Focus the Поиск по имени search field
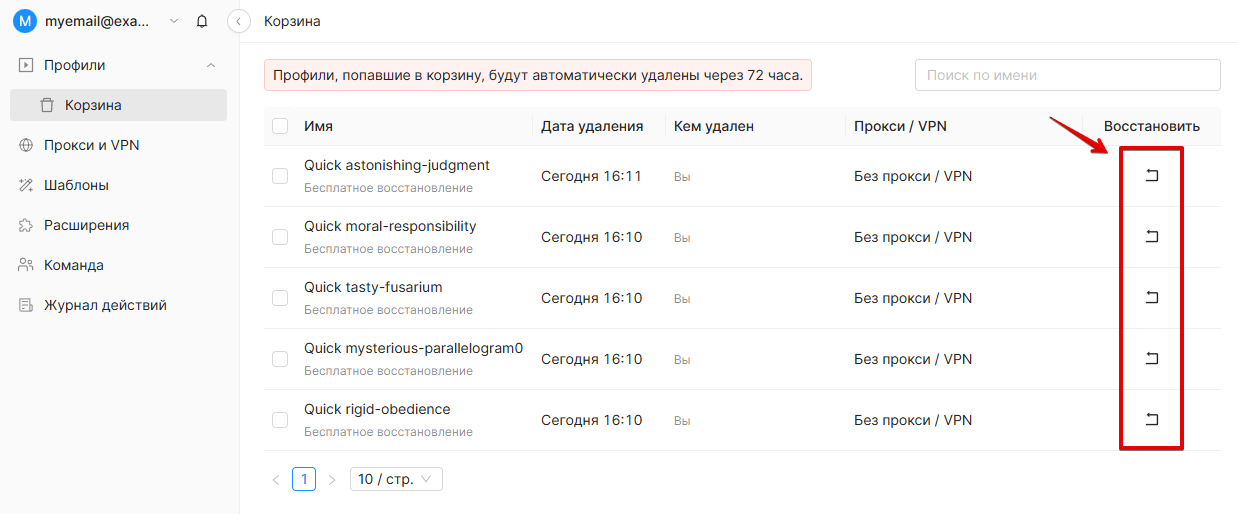 coord(1068,75)
